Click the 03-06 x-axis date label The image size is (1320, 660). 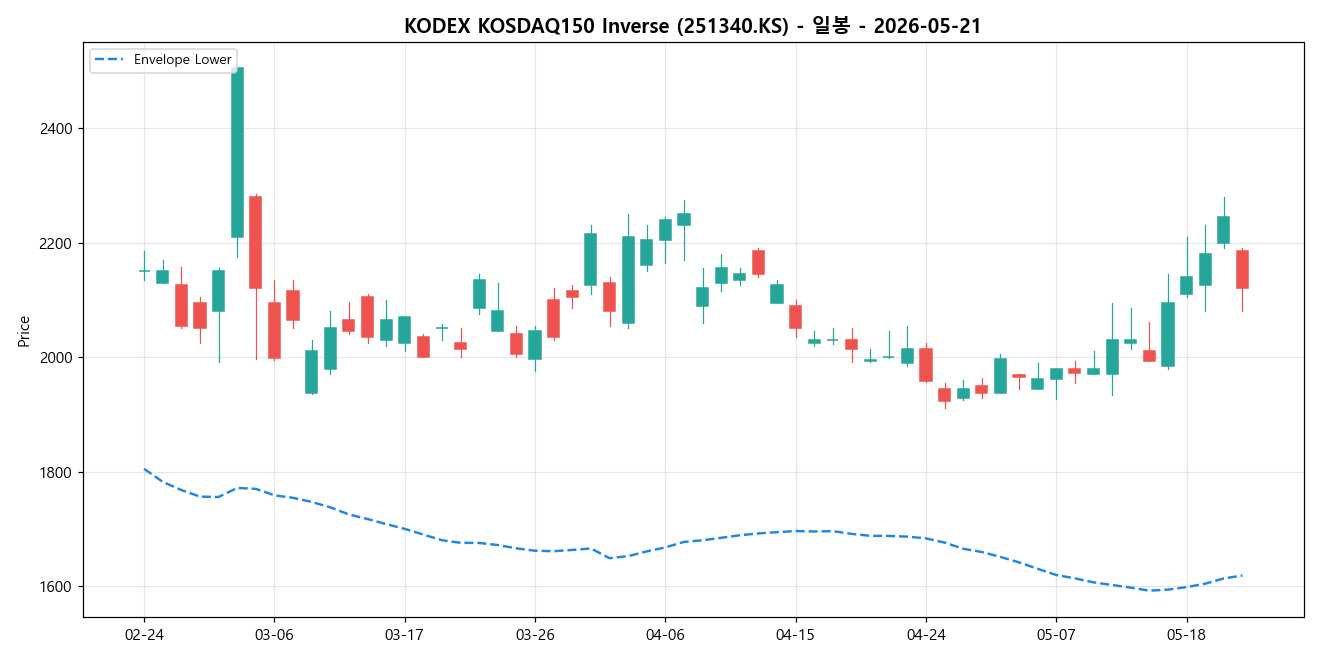pos(274,635)
